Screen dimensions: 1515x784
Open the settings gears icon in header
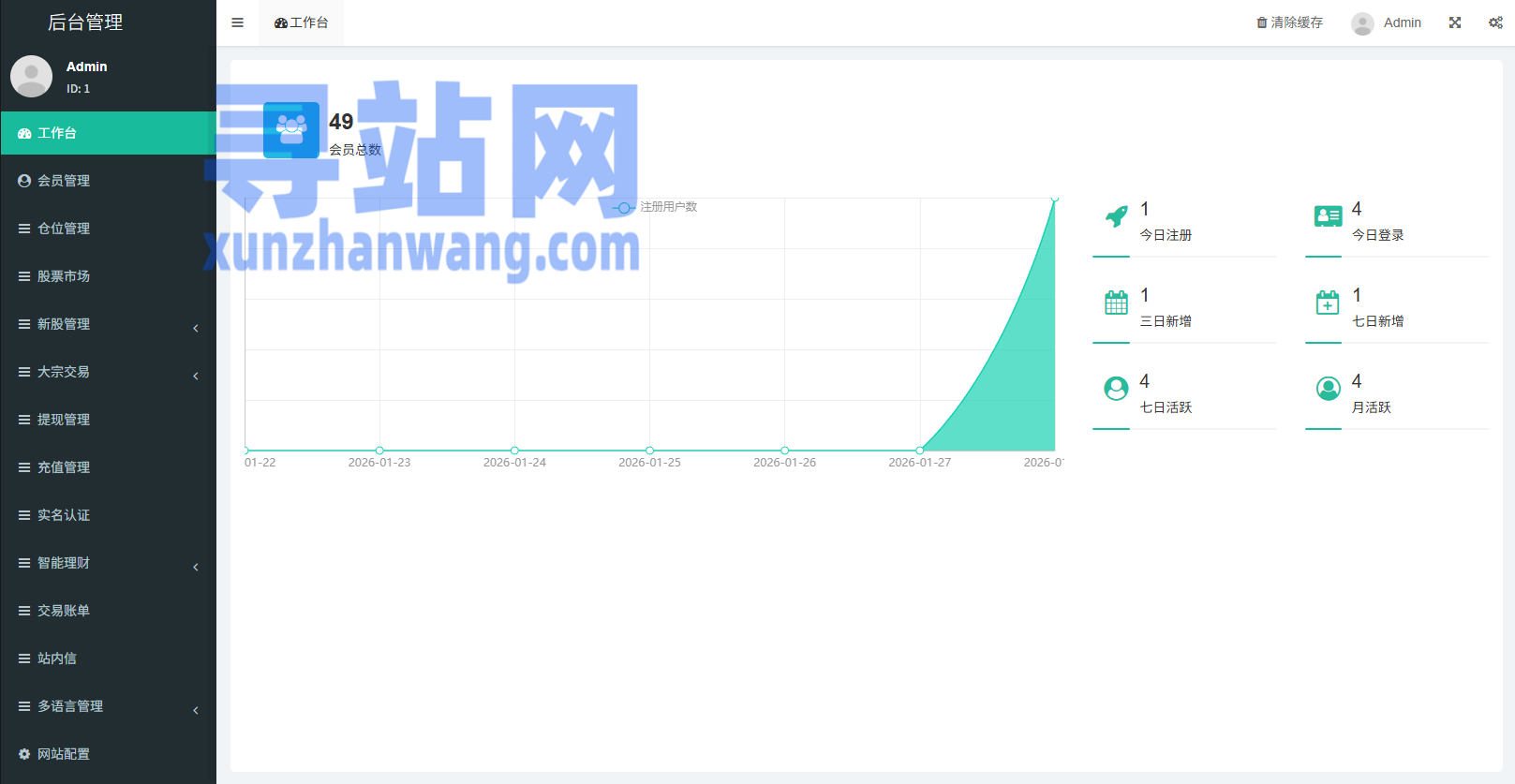pyautogui.click(x=1495, y=22)
